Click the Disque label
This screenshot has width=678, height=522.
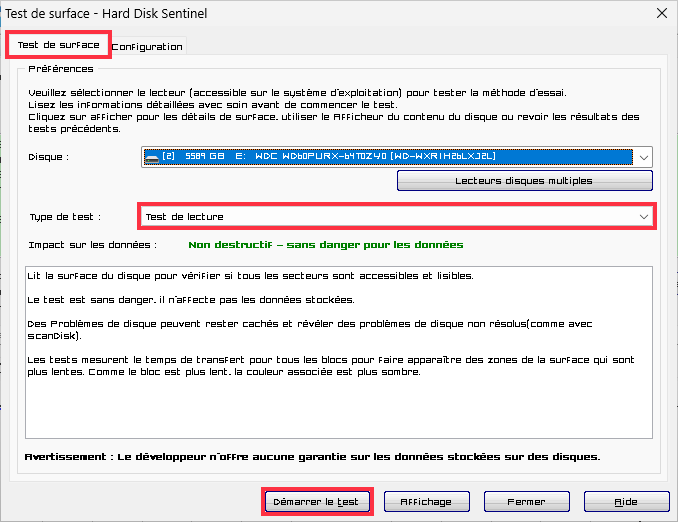pos(48,157)
